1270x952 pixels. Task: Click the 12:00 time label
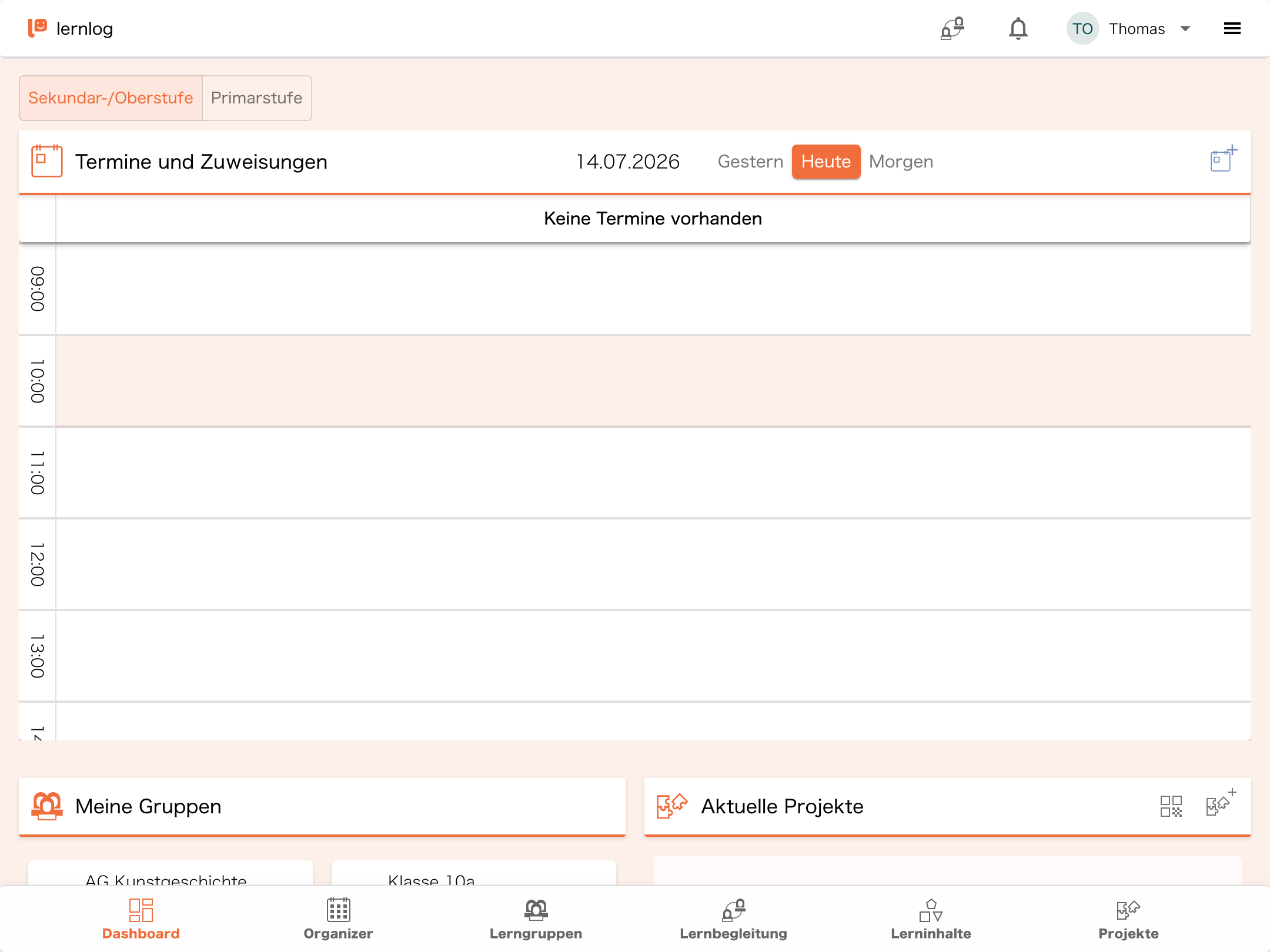pyautogui.click(x=37, y=564)
